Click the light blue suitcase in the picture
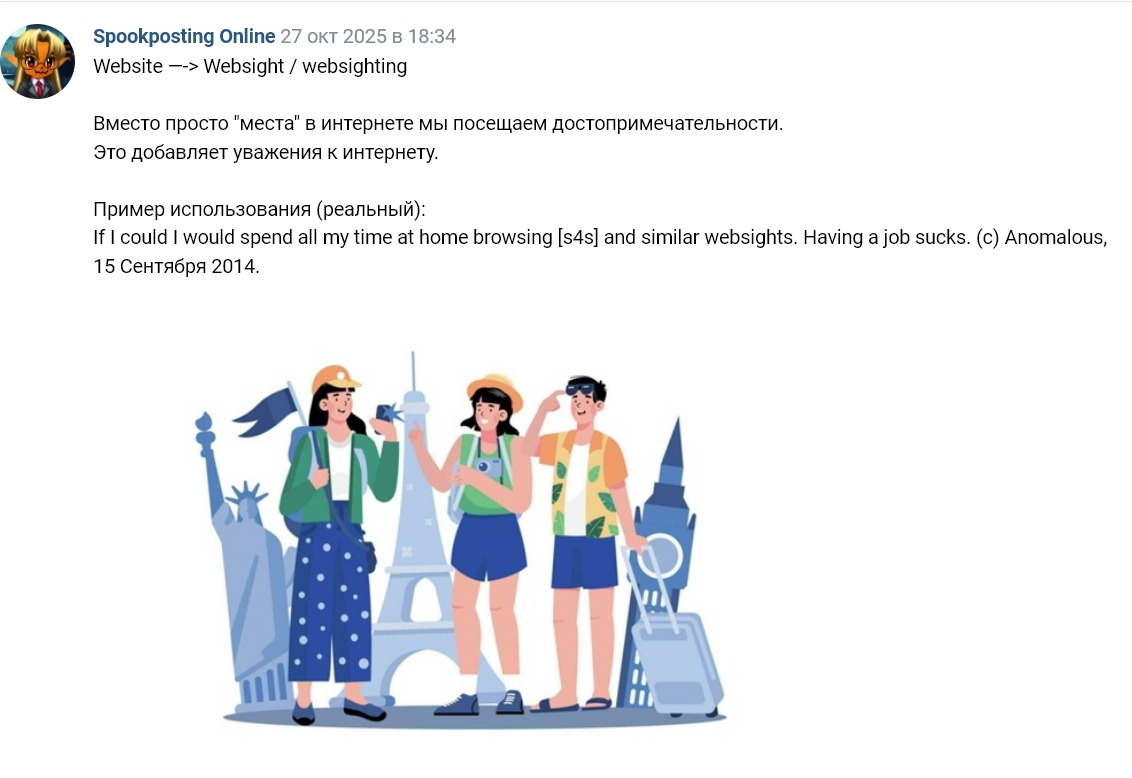1132x778 pixels. point(678,660)
